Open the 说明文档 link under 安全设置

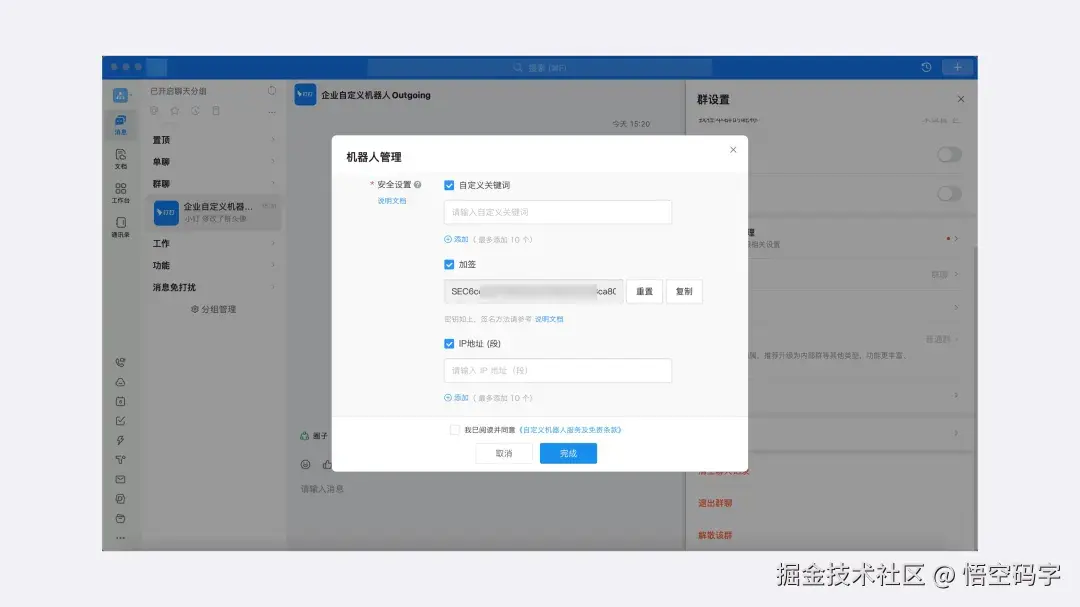(x=392, y=200)
